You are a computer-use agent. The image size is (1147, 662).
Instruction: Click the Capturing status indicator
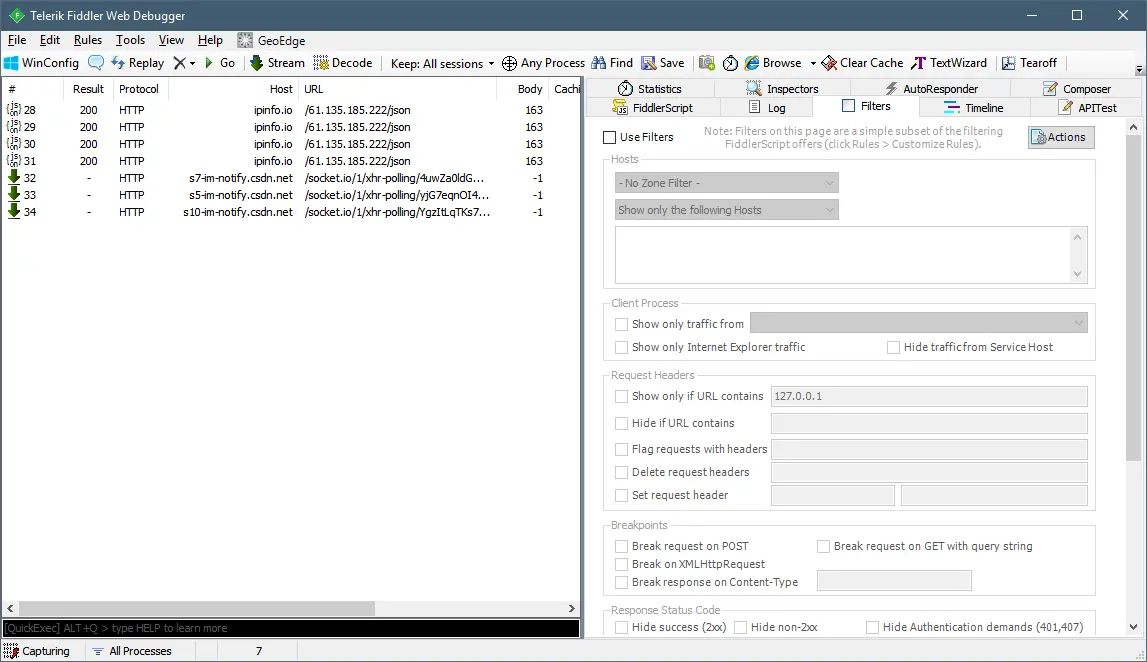(x=37, y=651)
